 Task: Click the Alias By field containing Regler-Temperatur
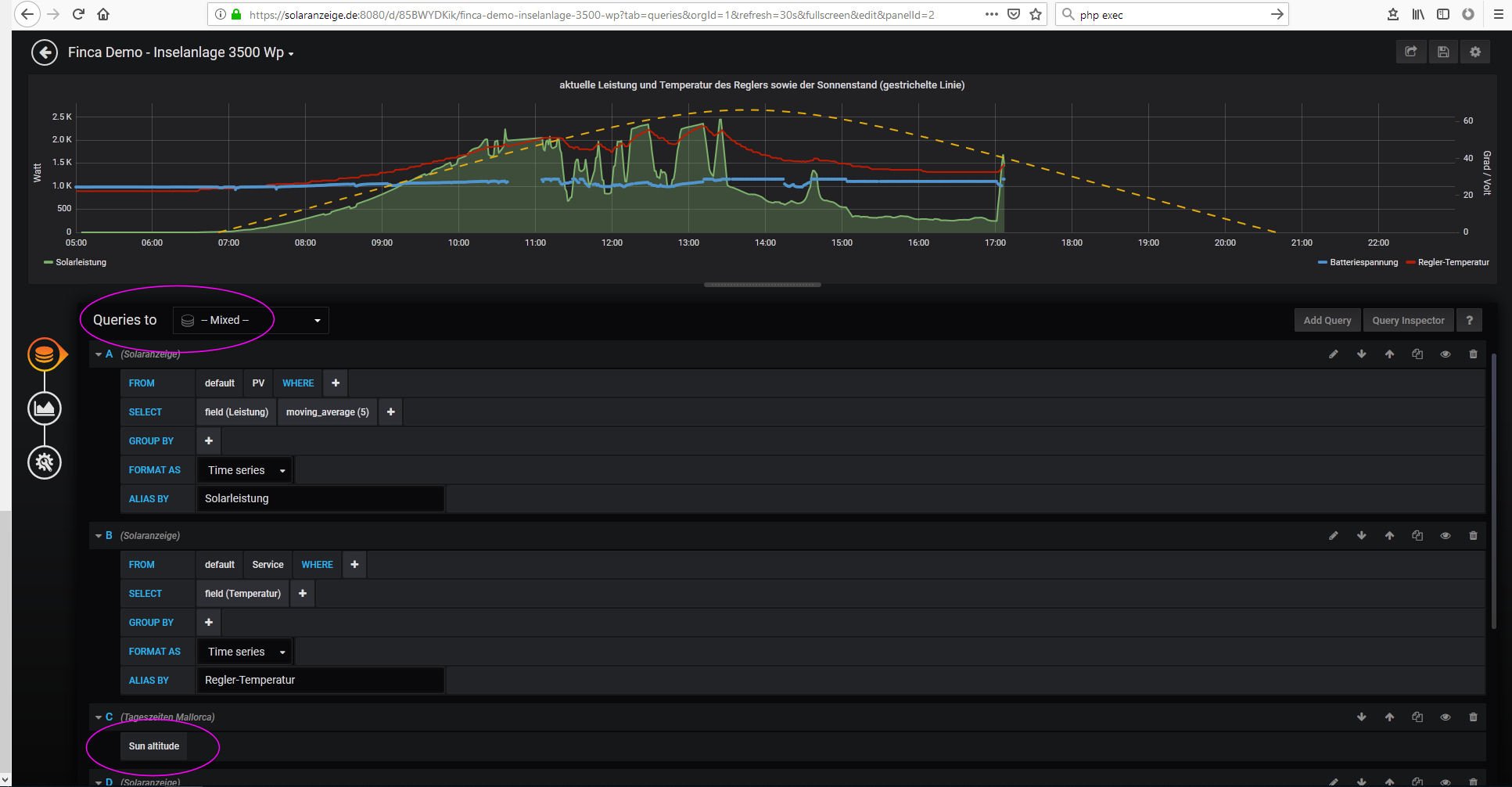click(x=320, y=680)
